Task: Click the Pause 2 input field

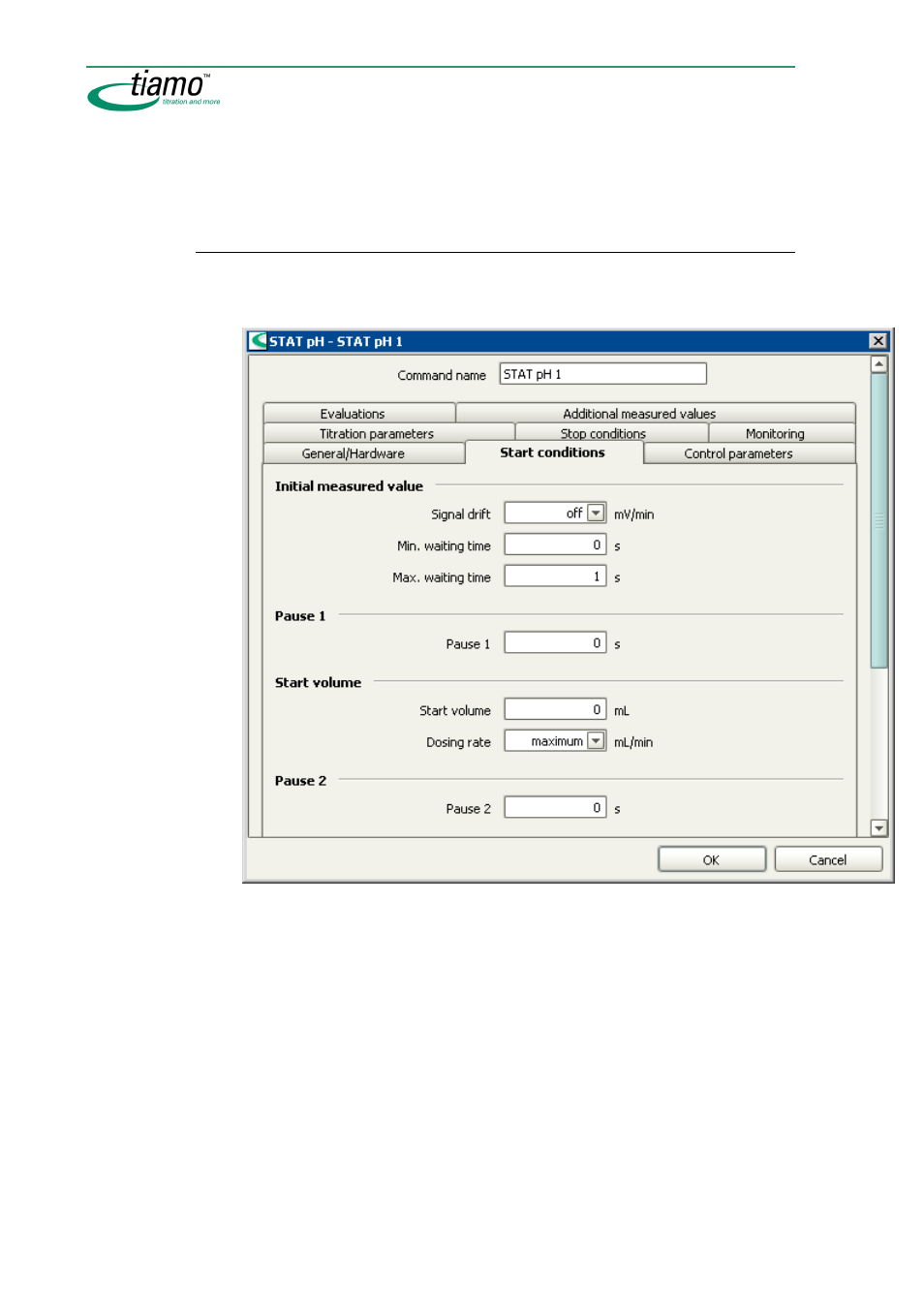Action: tap(555, 808)
